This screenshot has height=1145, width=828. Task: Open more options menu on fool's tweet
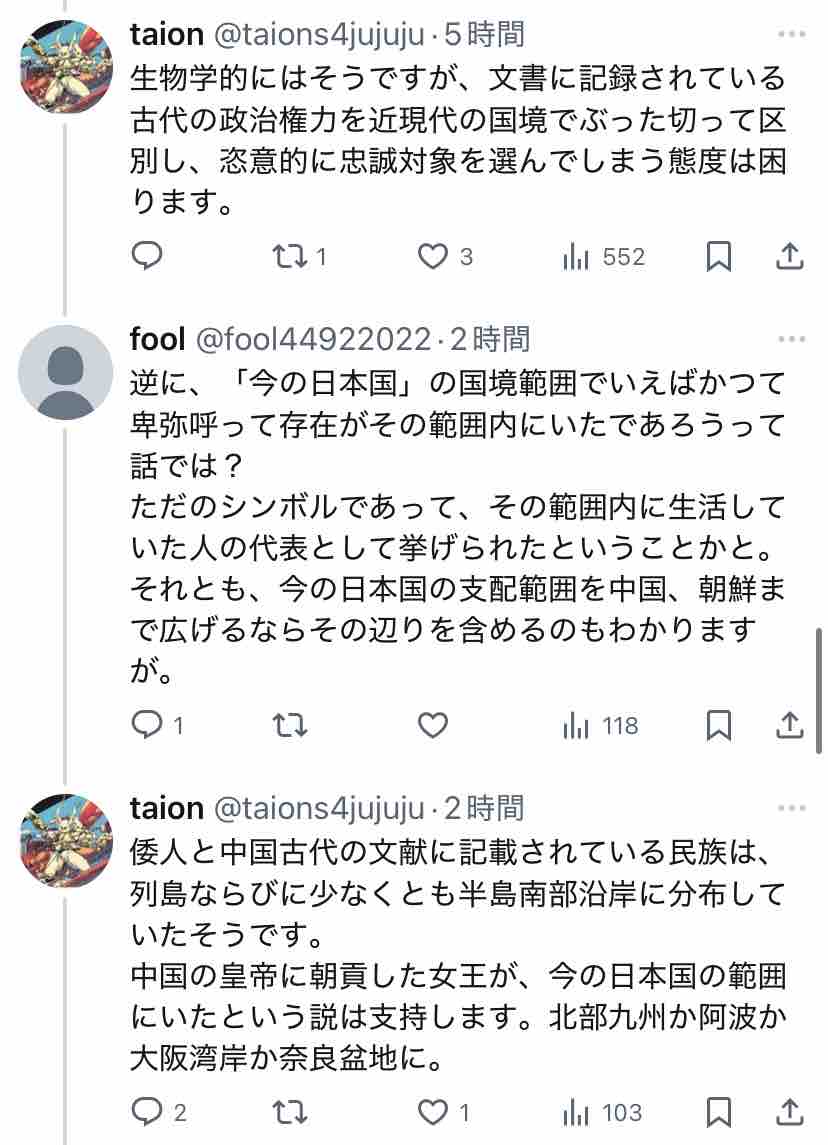790,339
